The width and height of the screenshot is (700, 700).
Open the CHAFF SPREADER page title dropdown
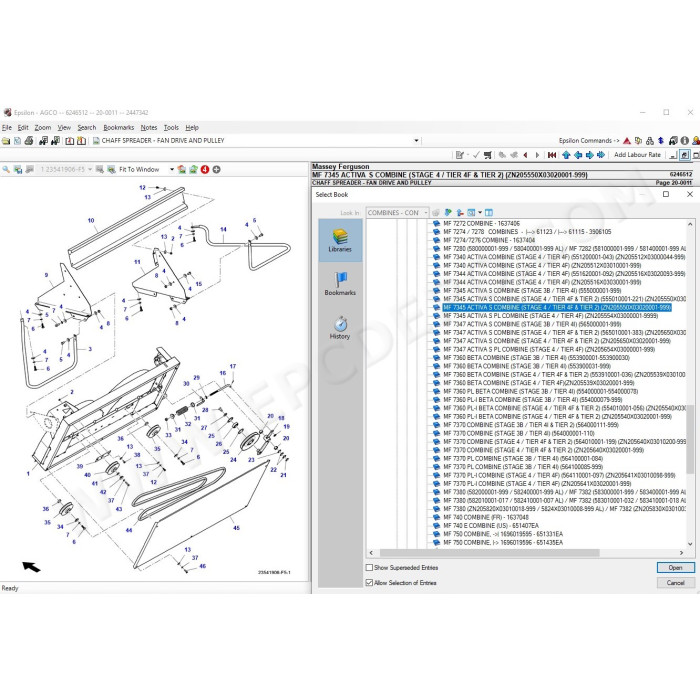point(416,141)
